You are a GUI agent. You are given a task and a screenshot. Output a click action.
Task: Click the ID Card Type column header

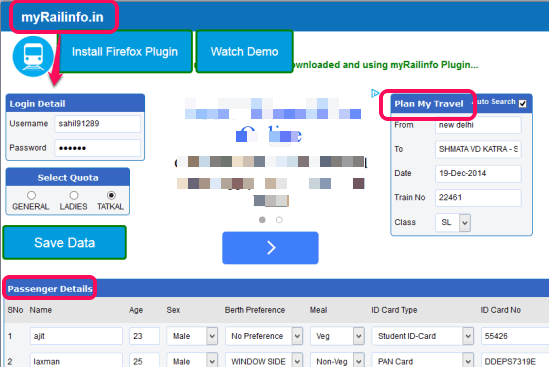[394, 310]
